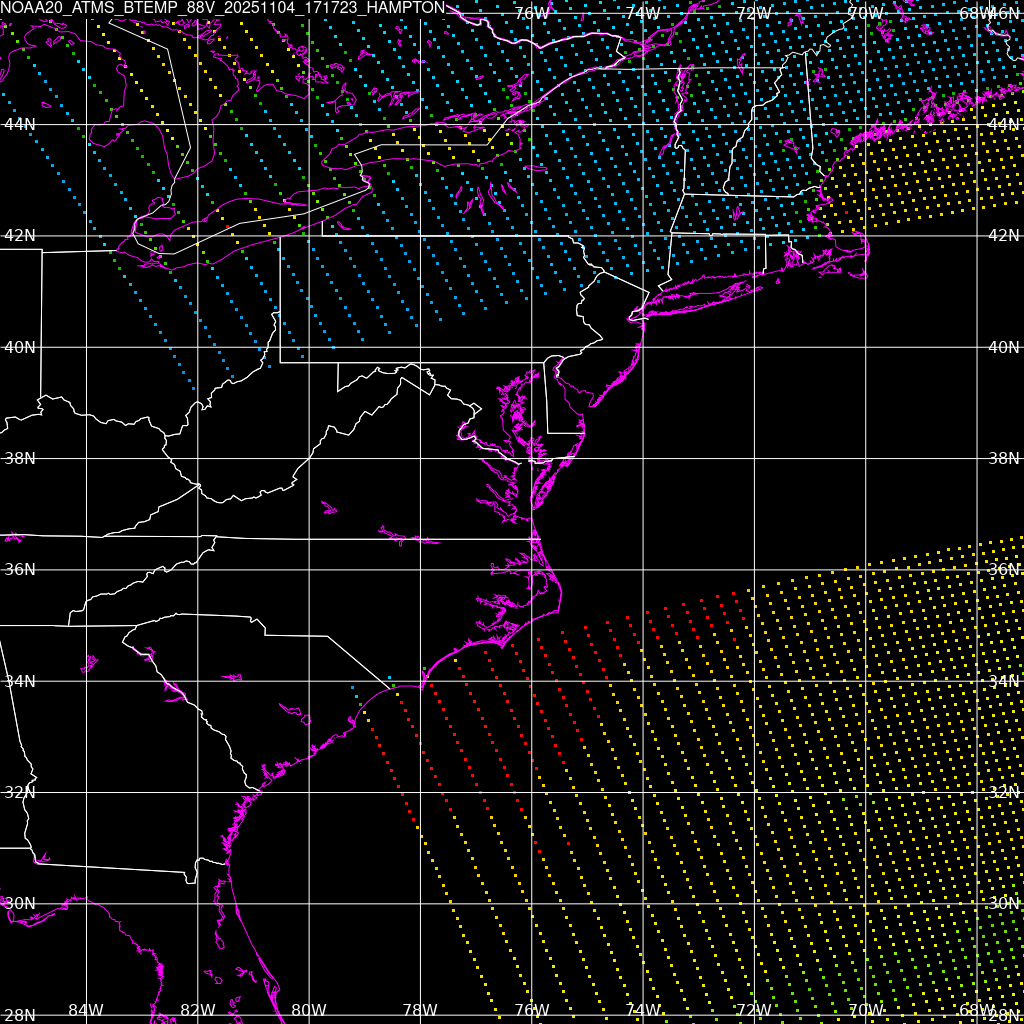
Task: Click the 42N label on left edge
Action: coord(20,236)
